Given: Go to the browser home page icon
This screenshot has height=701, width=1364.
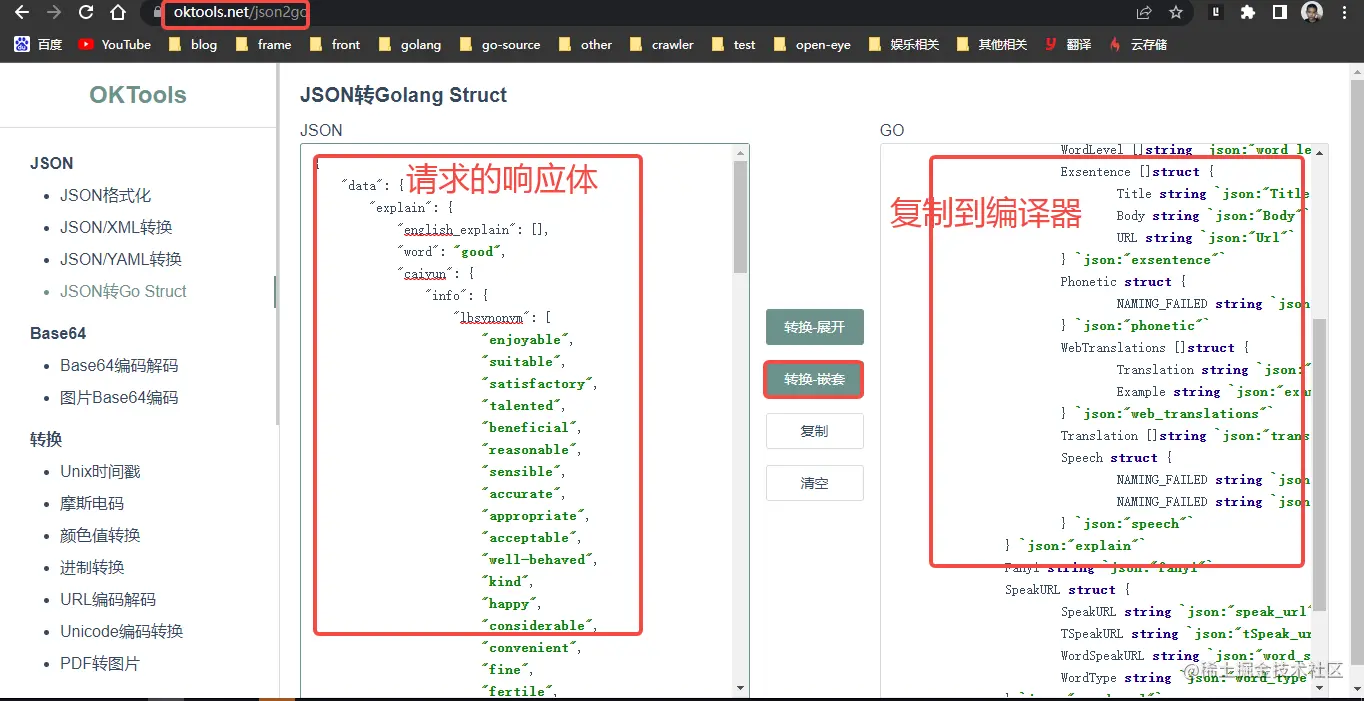Looking at the screenshot, I should (x=118, y=13).
